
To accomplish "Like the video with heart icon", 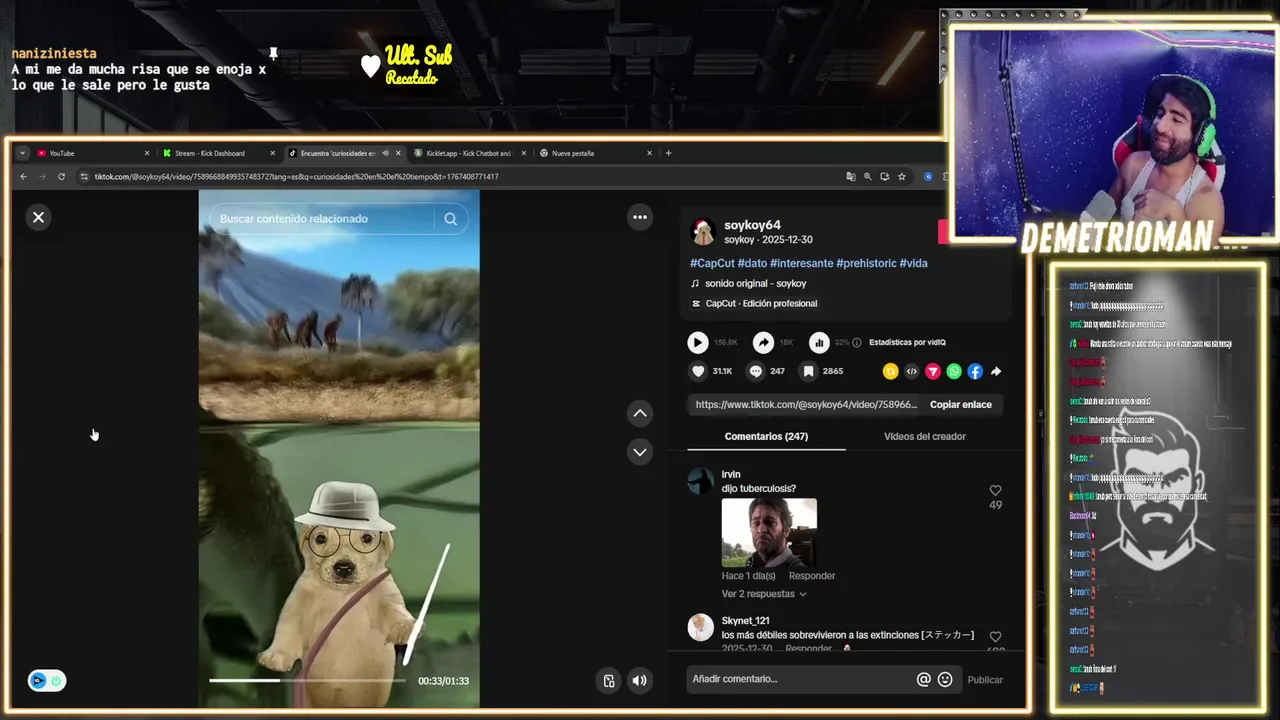I will pos(698,371).
